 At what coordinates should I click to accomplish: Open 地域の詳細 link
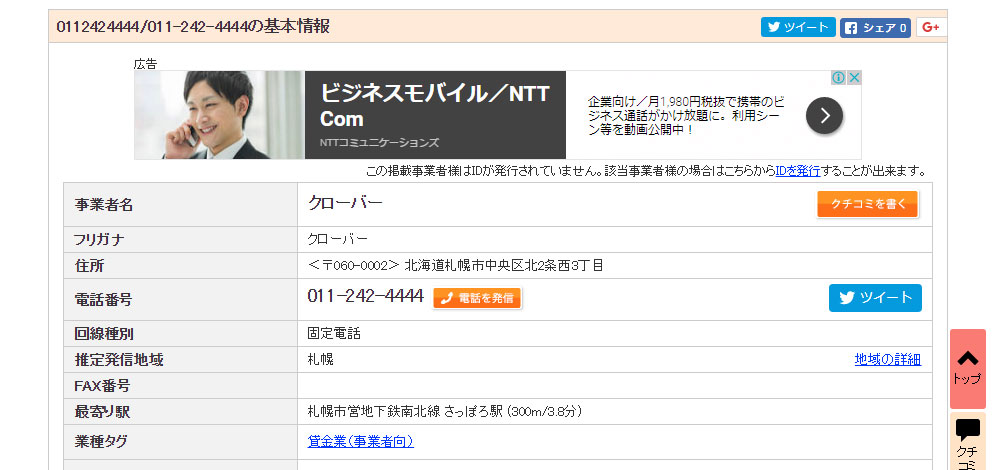888,360
